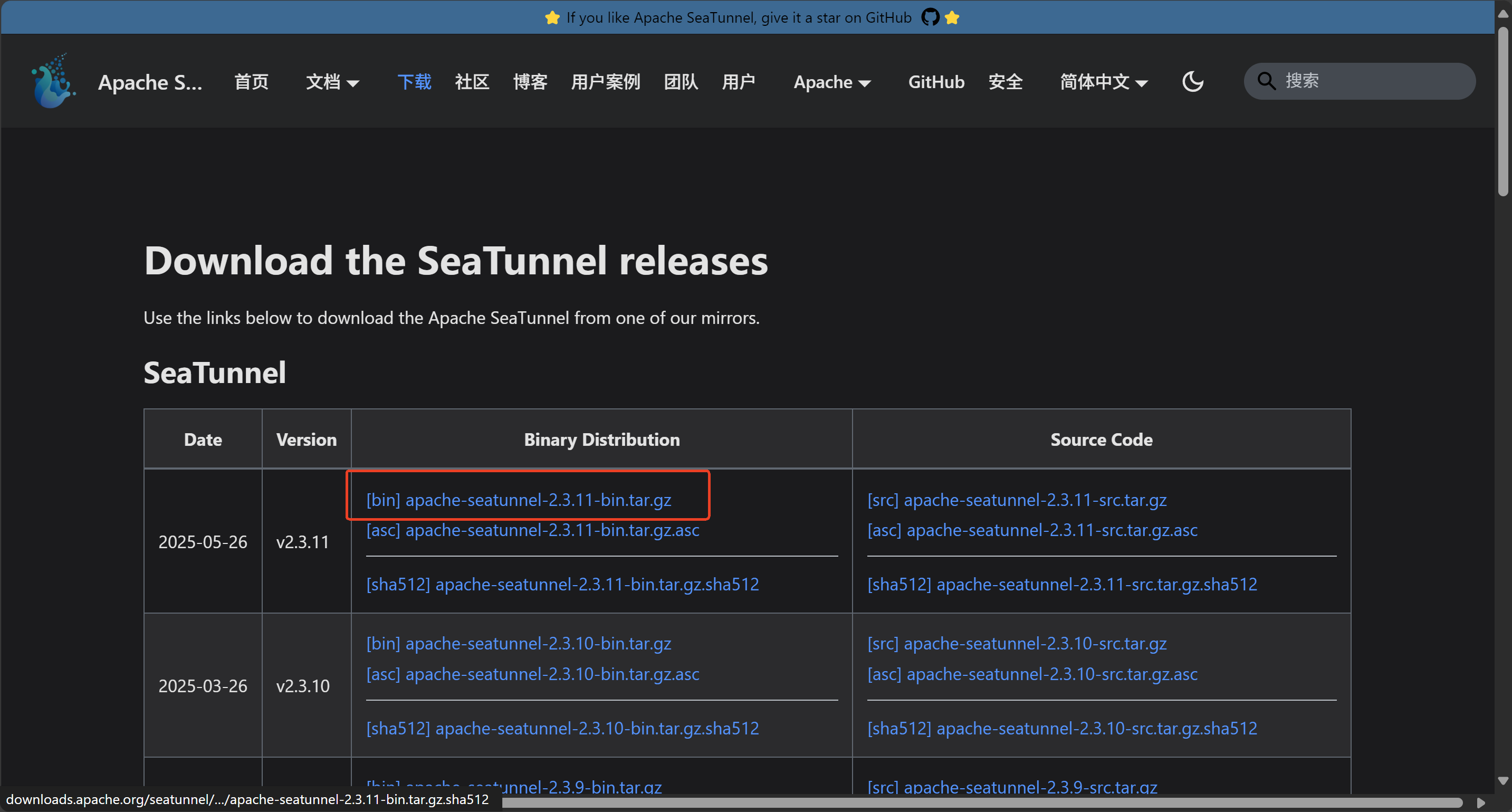This screenshot has width=1512, height=812.
Task: Click the Version column header
Action: pyautogui.click(x=307, y=439)
